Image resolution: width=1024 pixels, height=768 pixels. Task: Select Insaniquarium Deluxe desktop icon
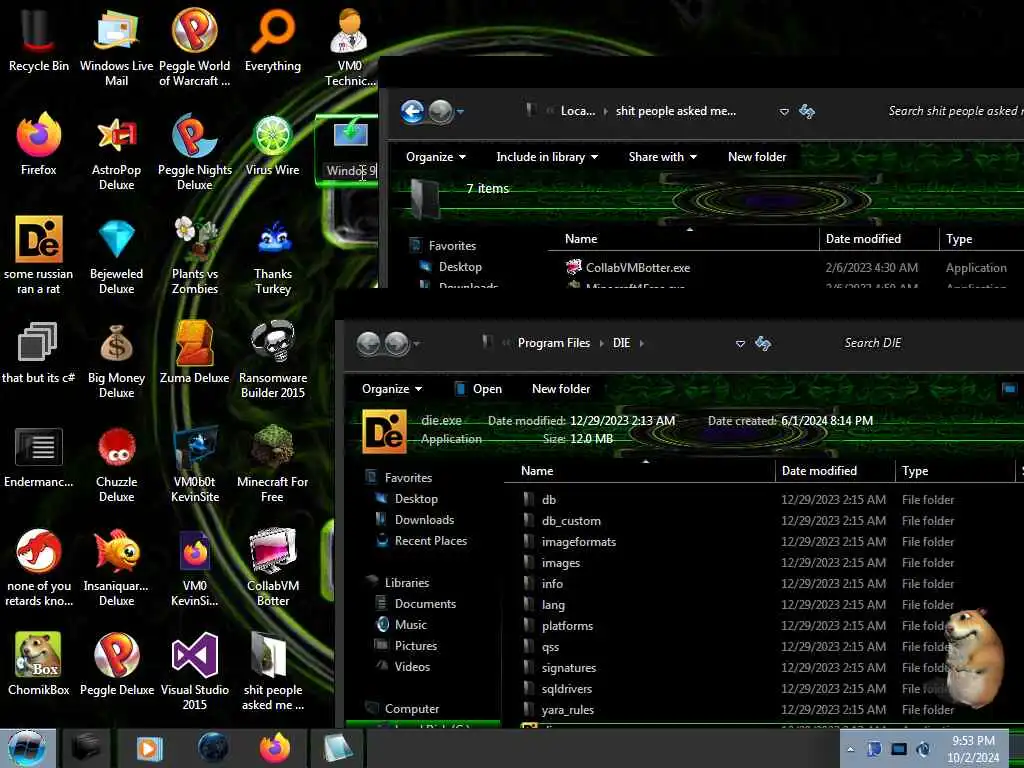(x=116, y=567)
